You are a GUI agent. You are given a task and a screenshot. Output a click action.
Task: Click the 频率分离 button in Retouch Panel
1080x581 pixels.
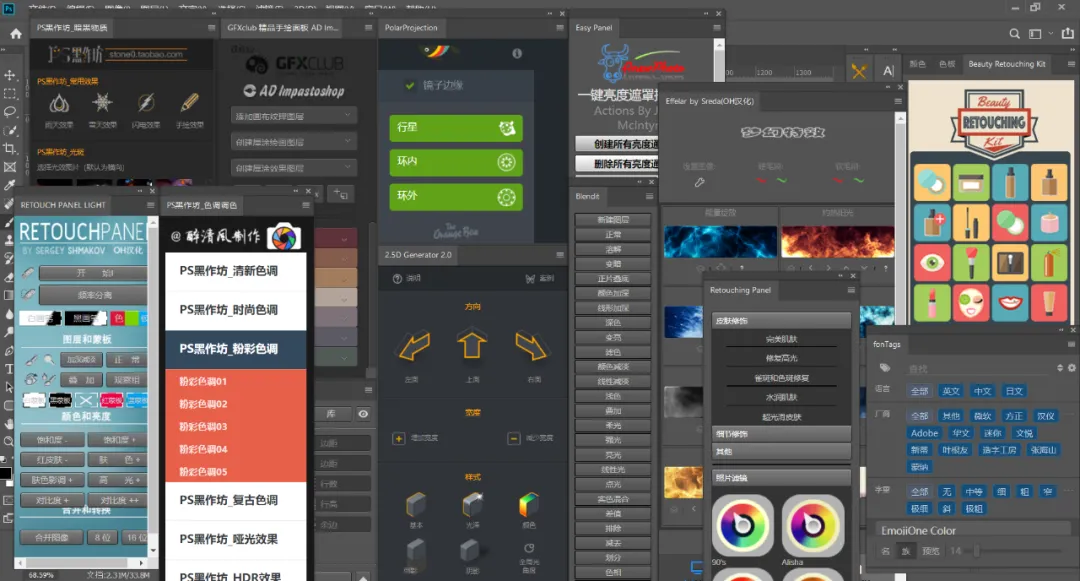94,295
